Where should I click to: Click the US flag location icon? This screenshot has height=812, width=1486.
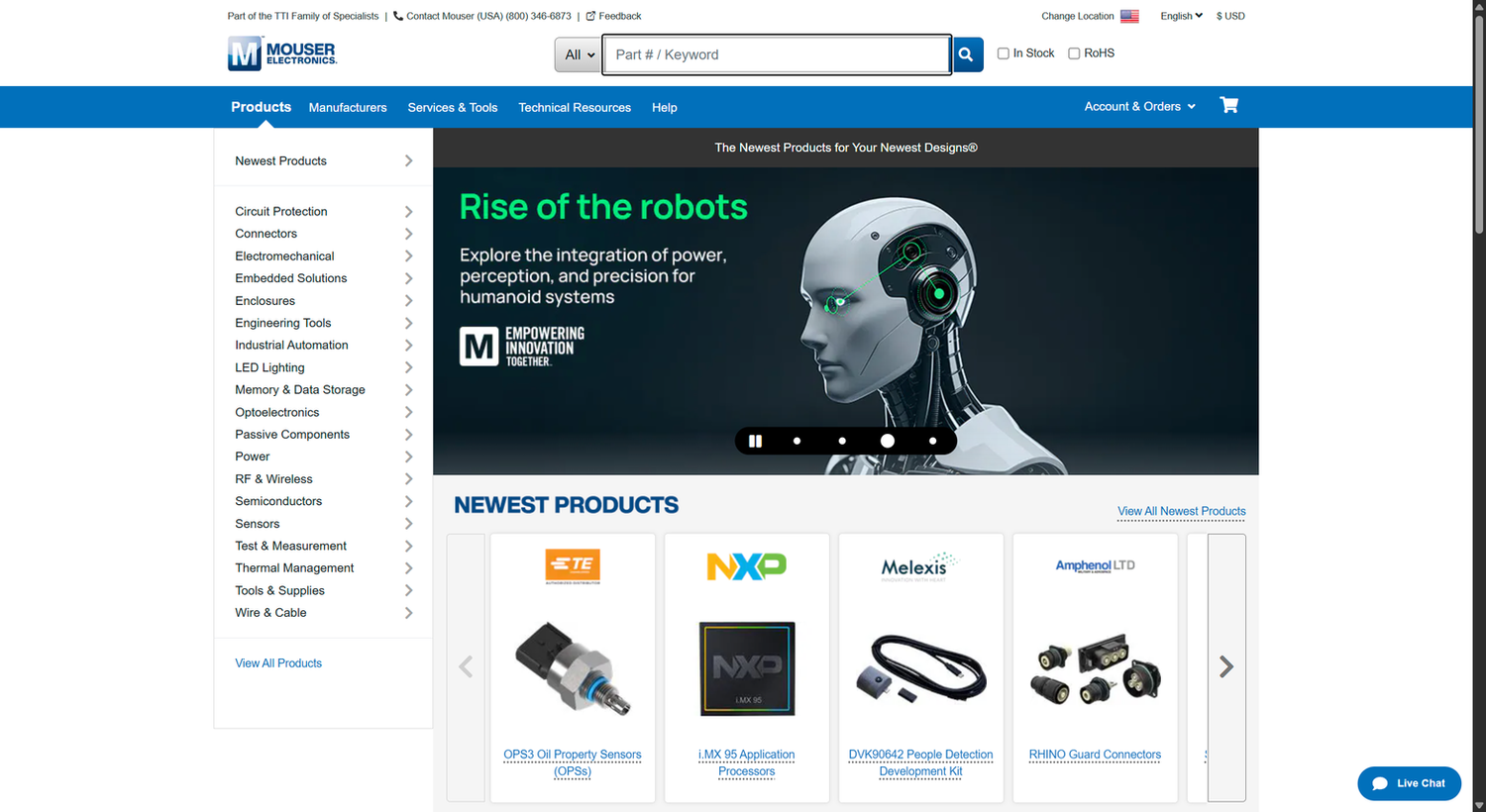pos(1129,16)
